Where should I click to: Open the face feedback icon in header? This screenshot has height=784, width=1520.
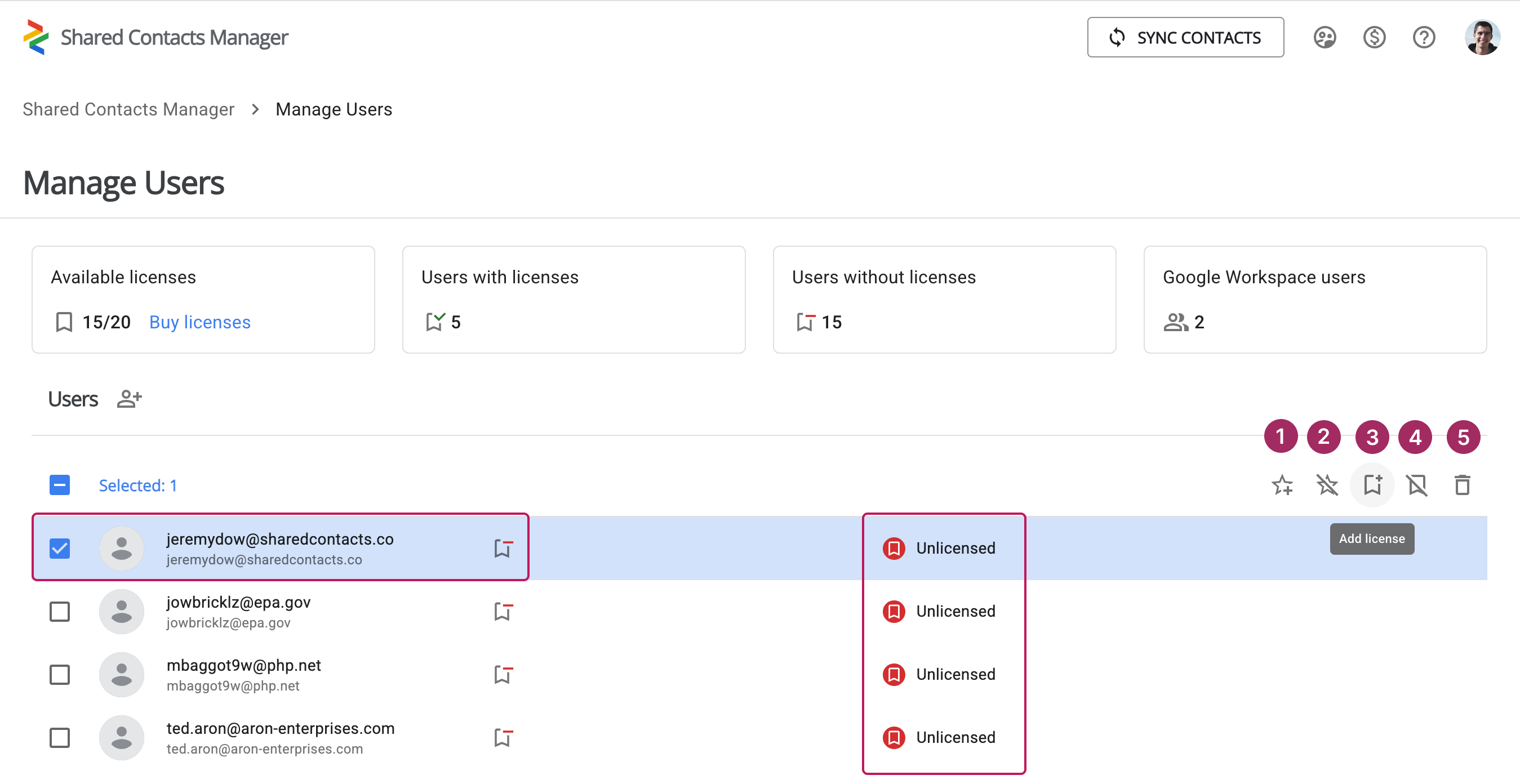(x=1324, y=37)
